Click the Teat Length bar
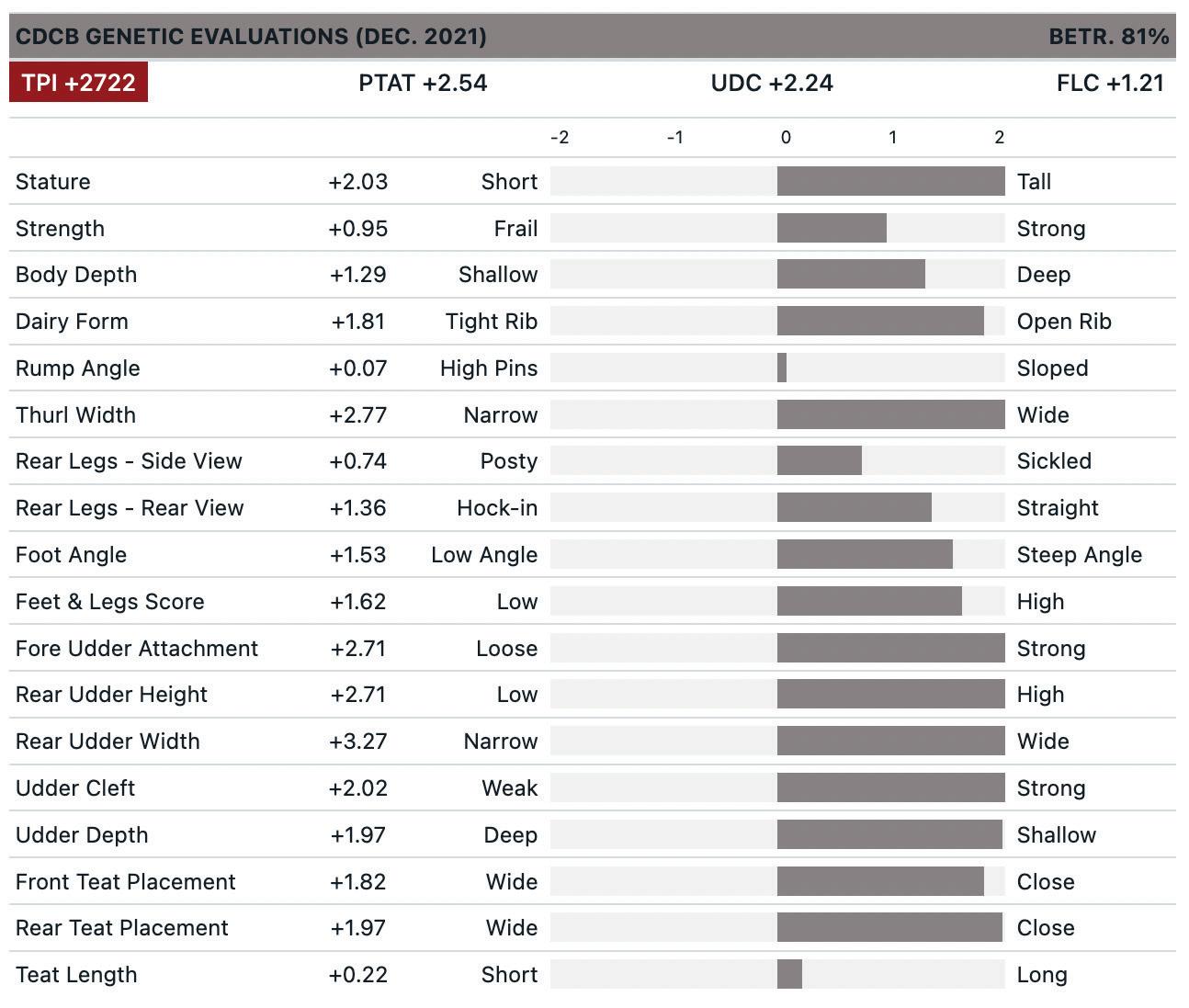 pyautogui.click(x=789, y=974)
